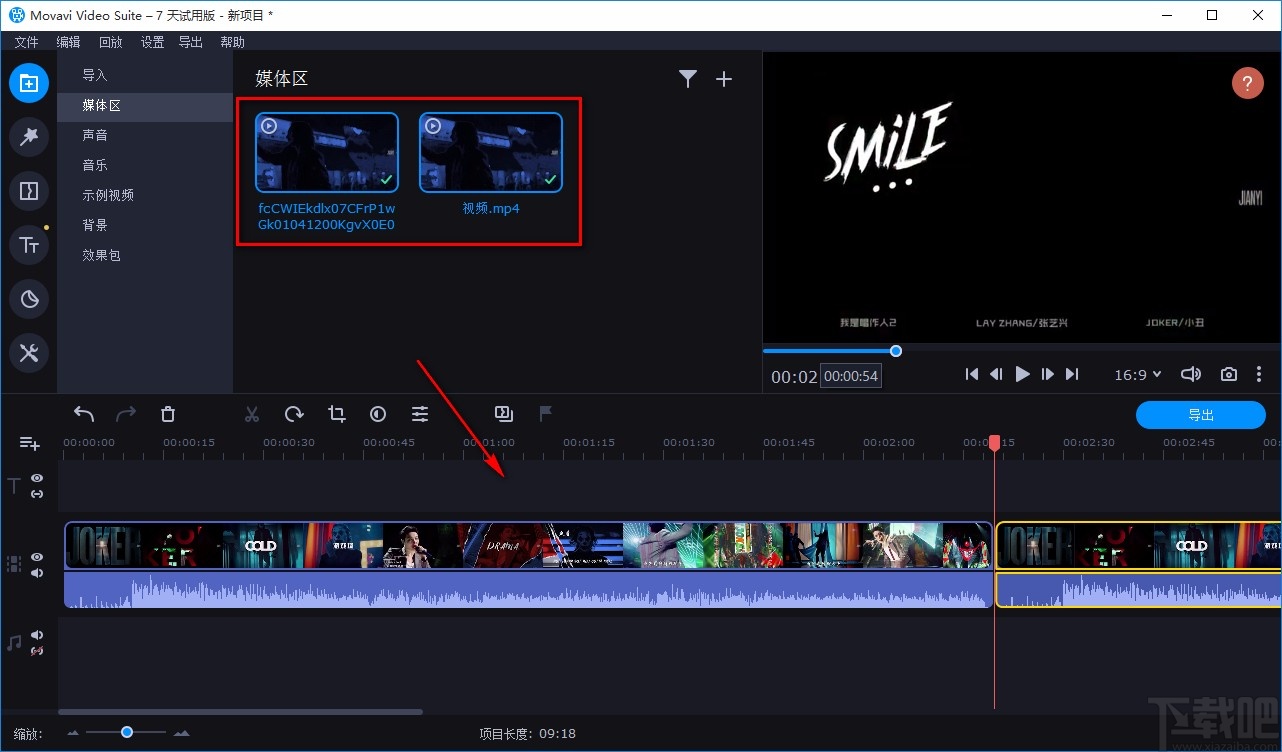Select 效果包 in the sidebar
The image size is (1282, 752).
click(x=145, y=255)
